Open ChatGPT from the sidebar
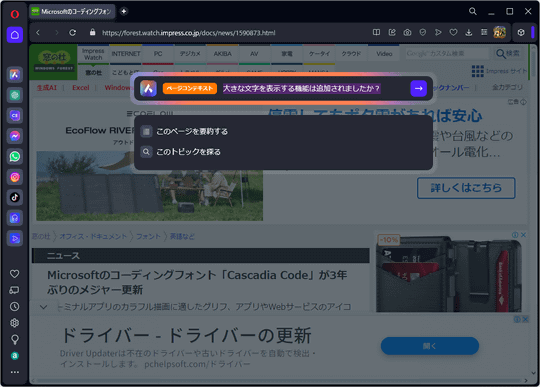540x387 pixels. 14,95
